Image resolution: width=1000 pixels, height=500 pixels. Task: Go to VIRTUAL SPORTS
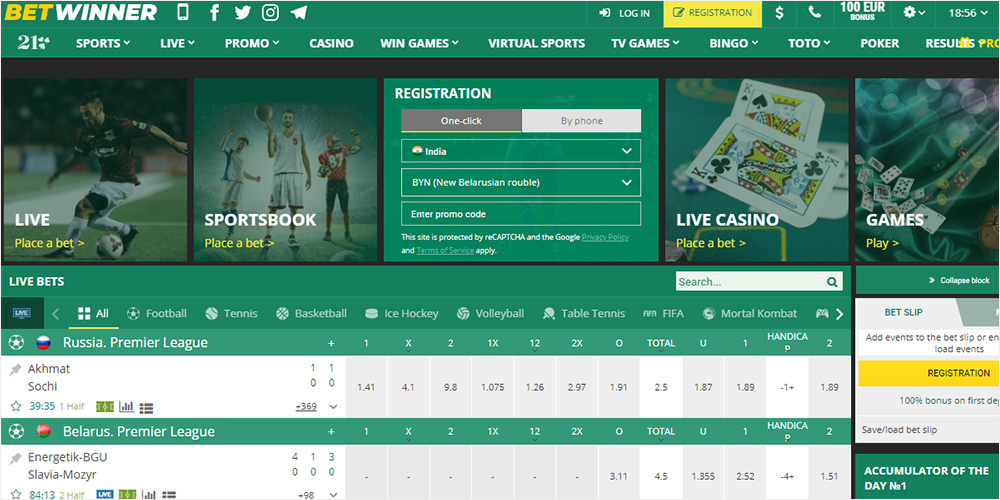[x=536, y=43]
